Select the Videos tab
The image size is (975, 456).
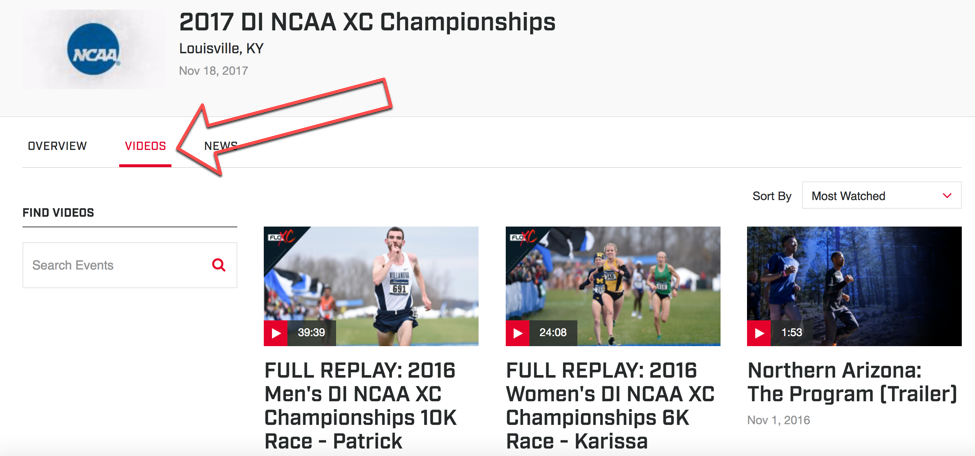(x=145, y=146)
